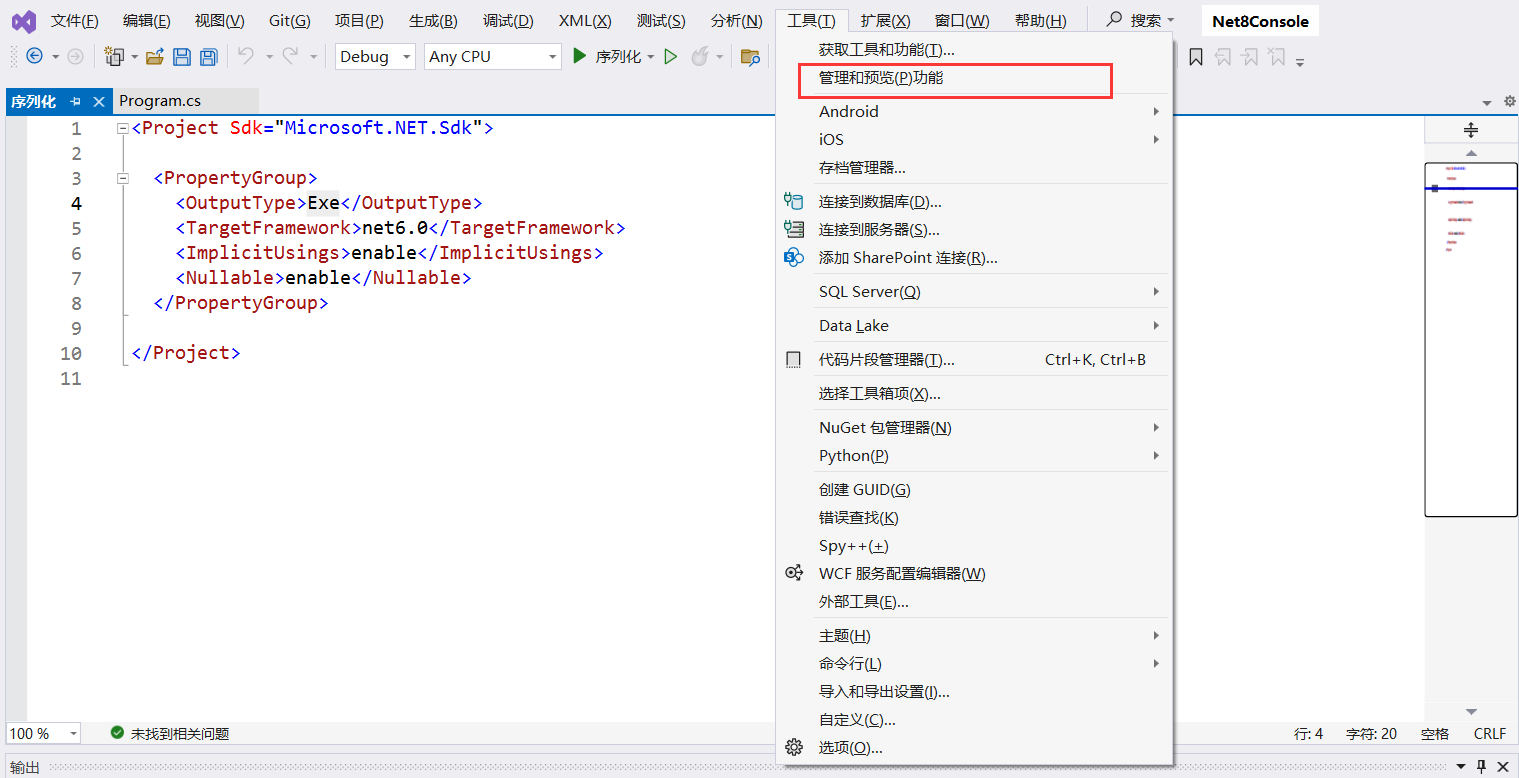Close the 输出 output panel
The height and width of the screenshot is (778, 1519).
click(x=1502, y=767)
